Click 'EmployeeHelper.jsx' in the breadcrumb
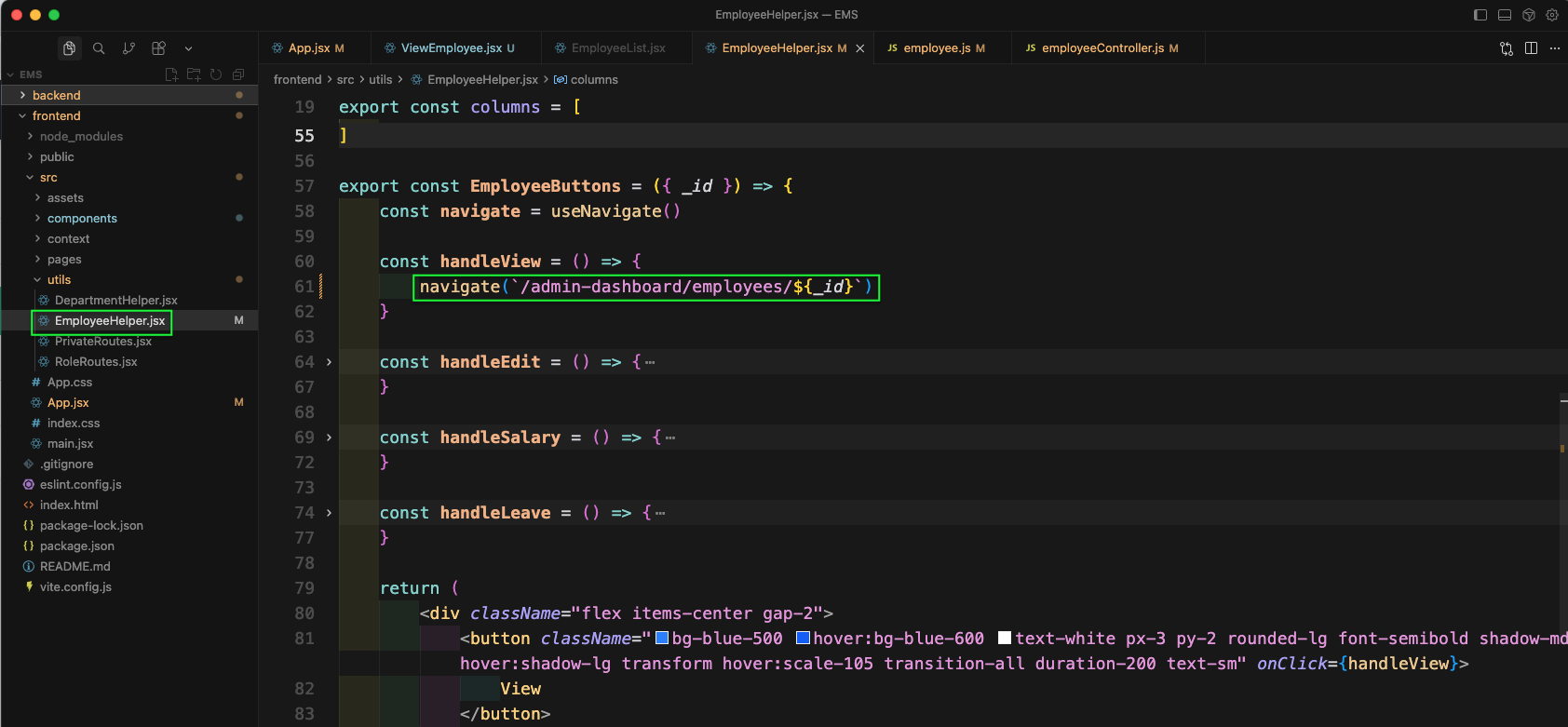The height and width of the screenshot is (727, 1568). coord(482,80)
